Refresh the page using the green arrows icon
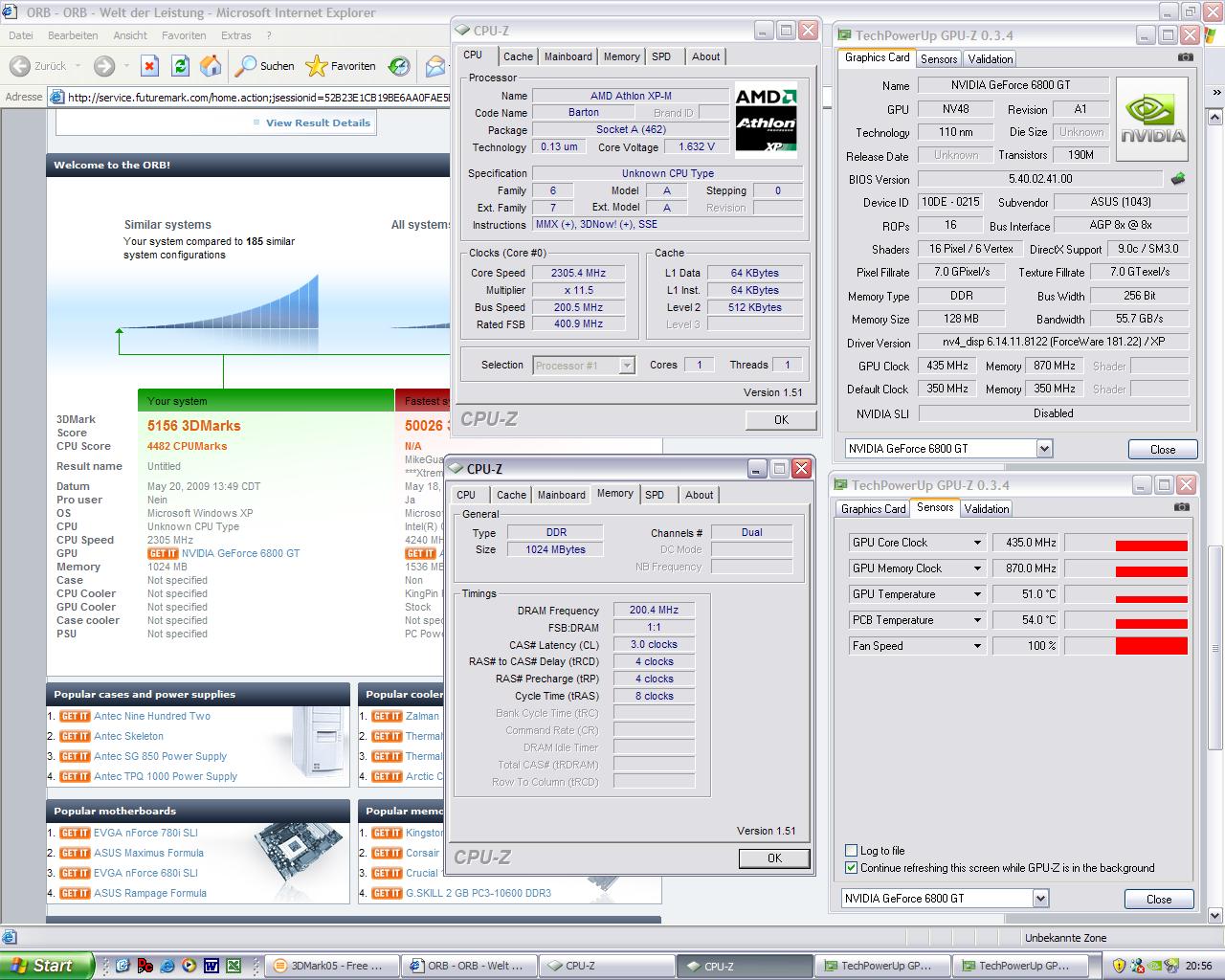 (180, 66)
